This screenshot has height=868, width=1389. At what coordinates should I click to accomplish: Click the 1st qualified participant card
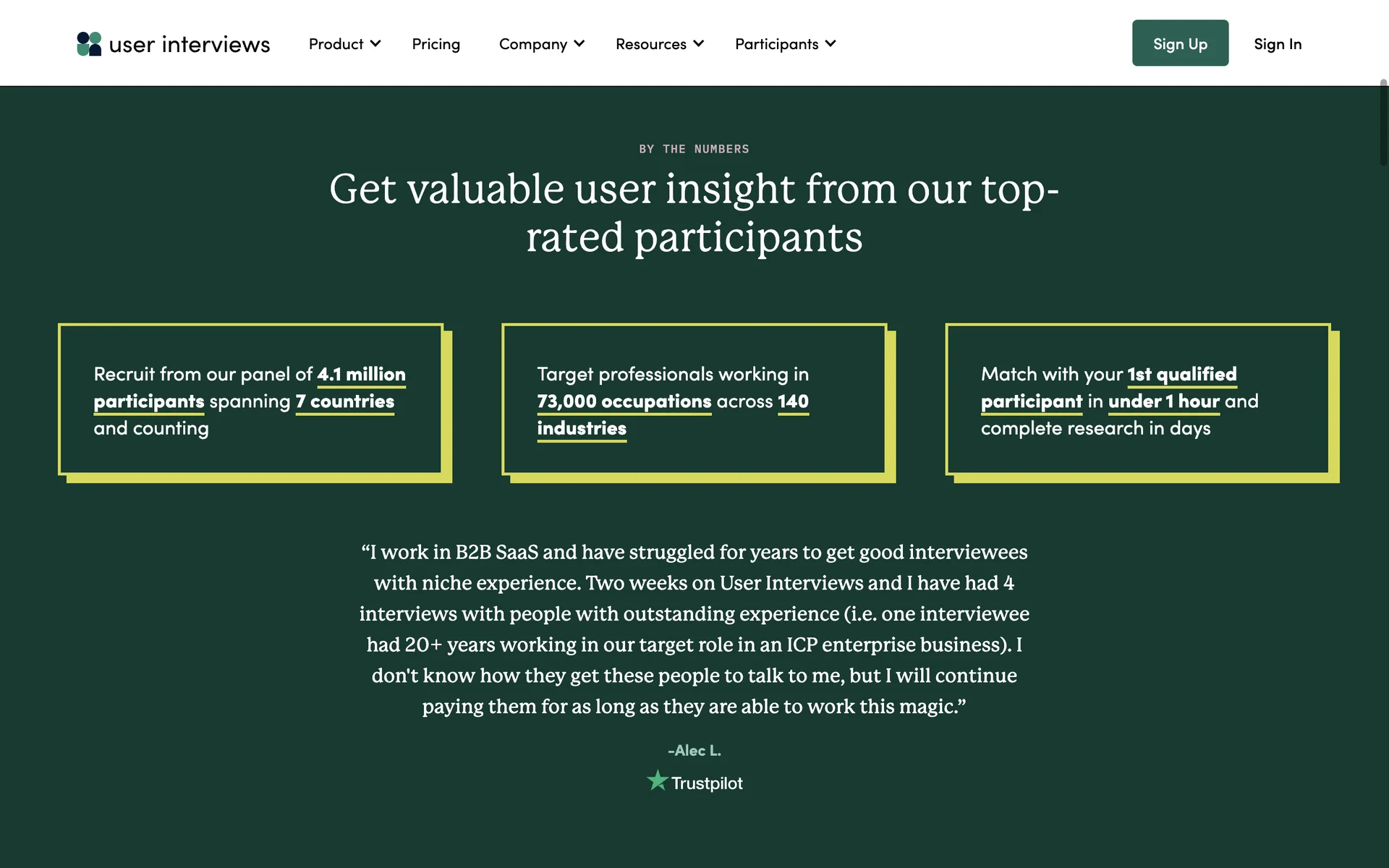coord(1137,399)
